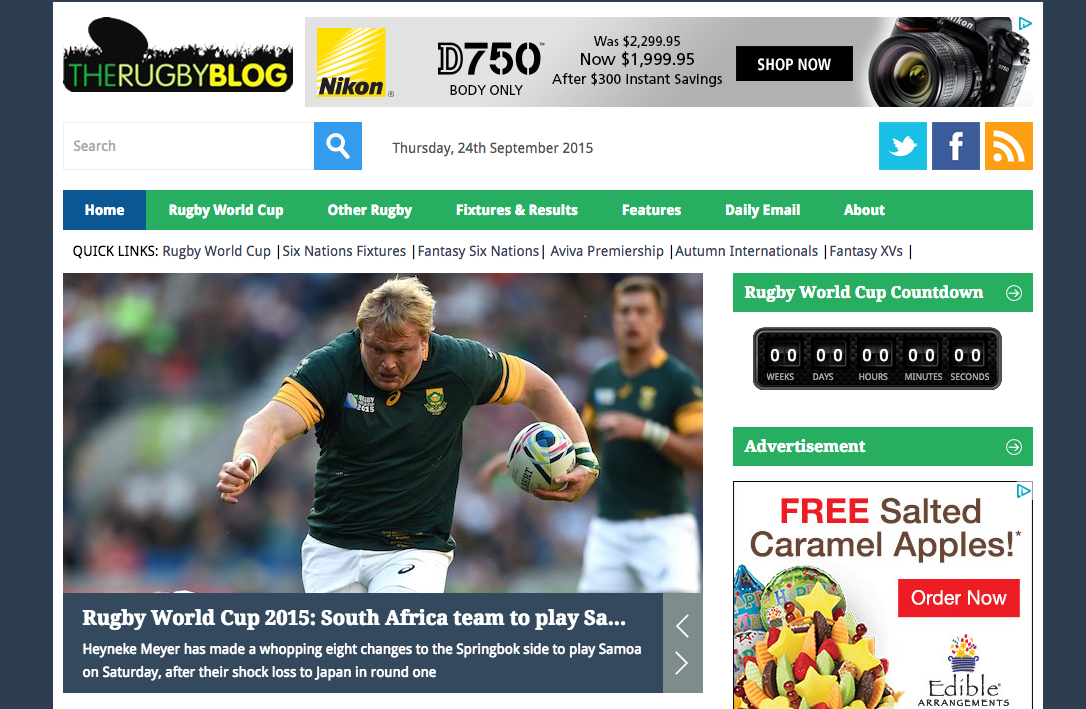Show the previous slide in the featured carousel
Viewport: 1086px width, 709px height.
coord(682,626)
